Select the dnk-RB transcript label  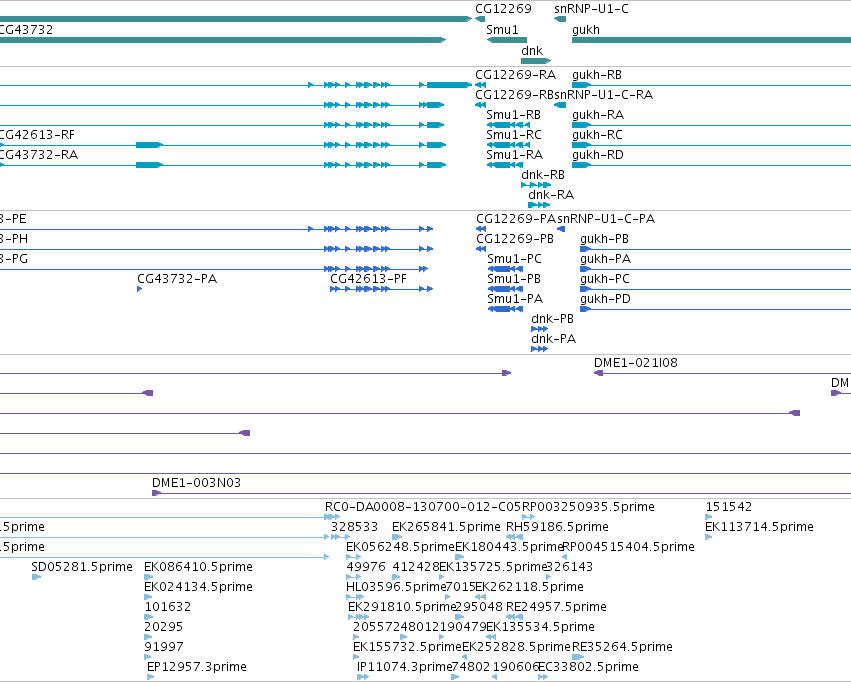coord(543,175)
